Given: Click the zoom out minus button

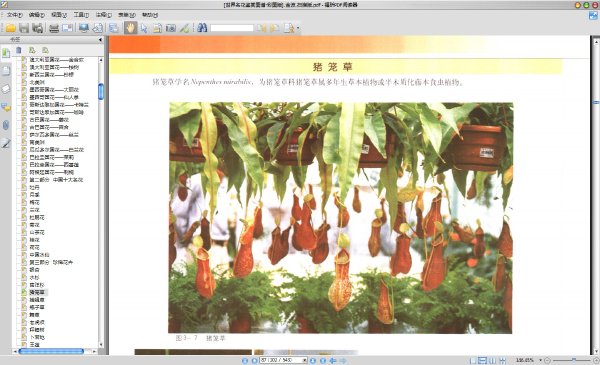Looking at the screenshot, I should 547,360.
